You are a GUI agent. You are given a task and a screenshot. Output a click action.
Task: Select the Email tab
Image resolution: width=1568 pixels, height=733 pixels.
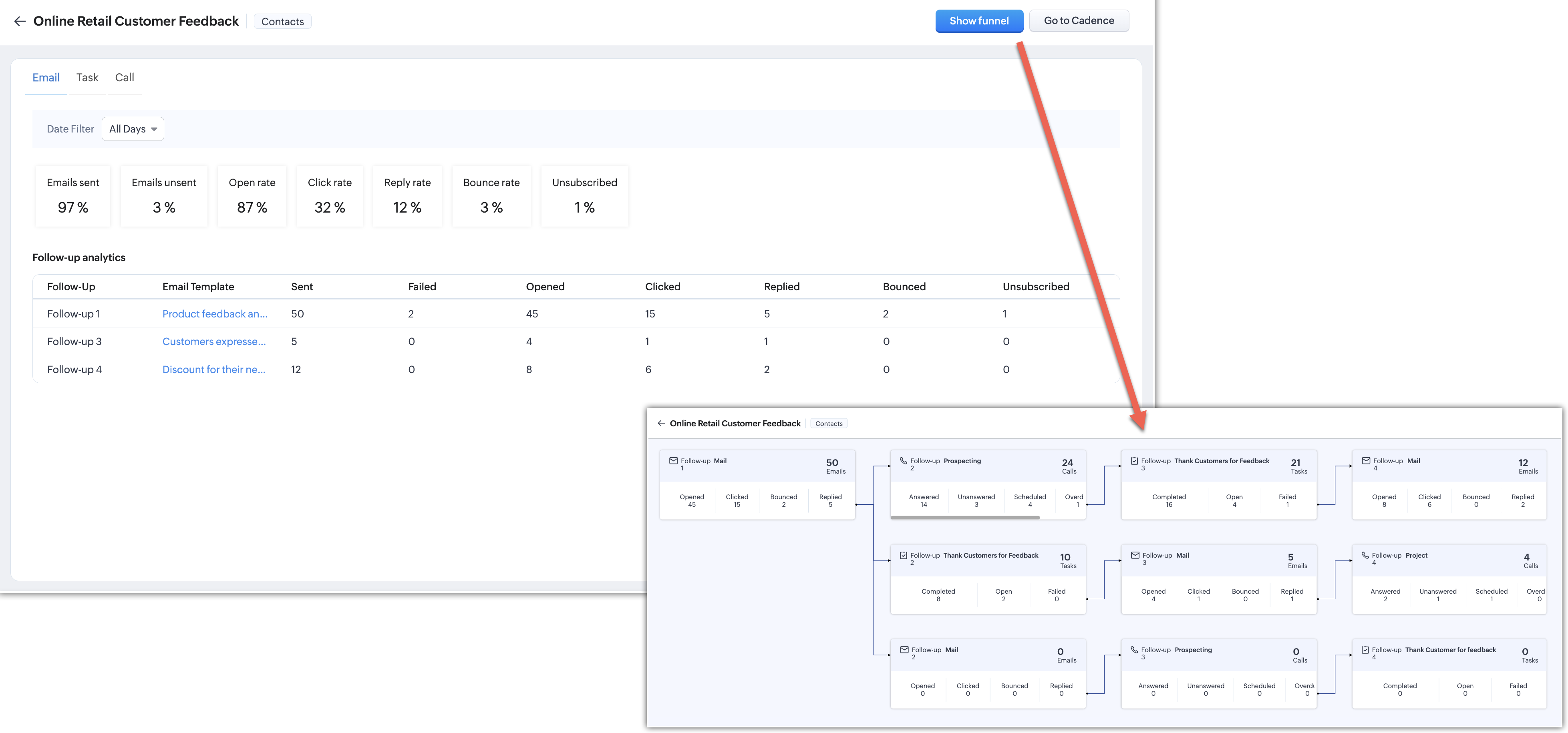pyautogui.click(x=46, y=77)
